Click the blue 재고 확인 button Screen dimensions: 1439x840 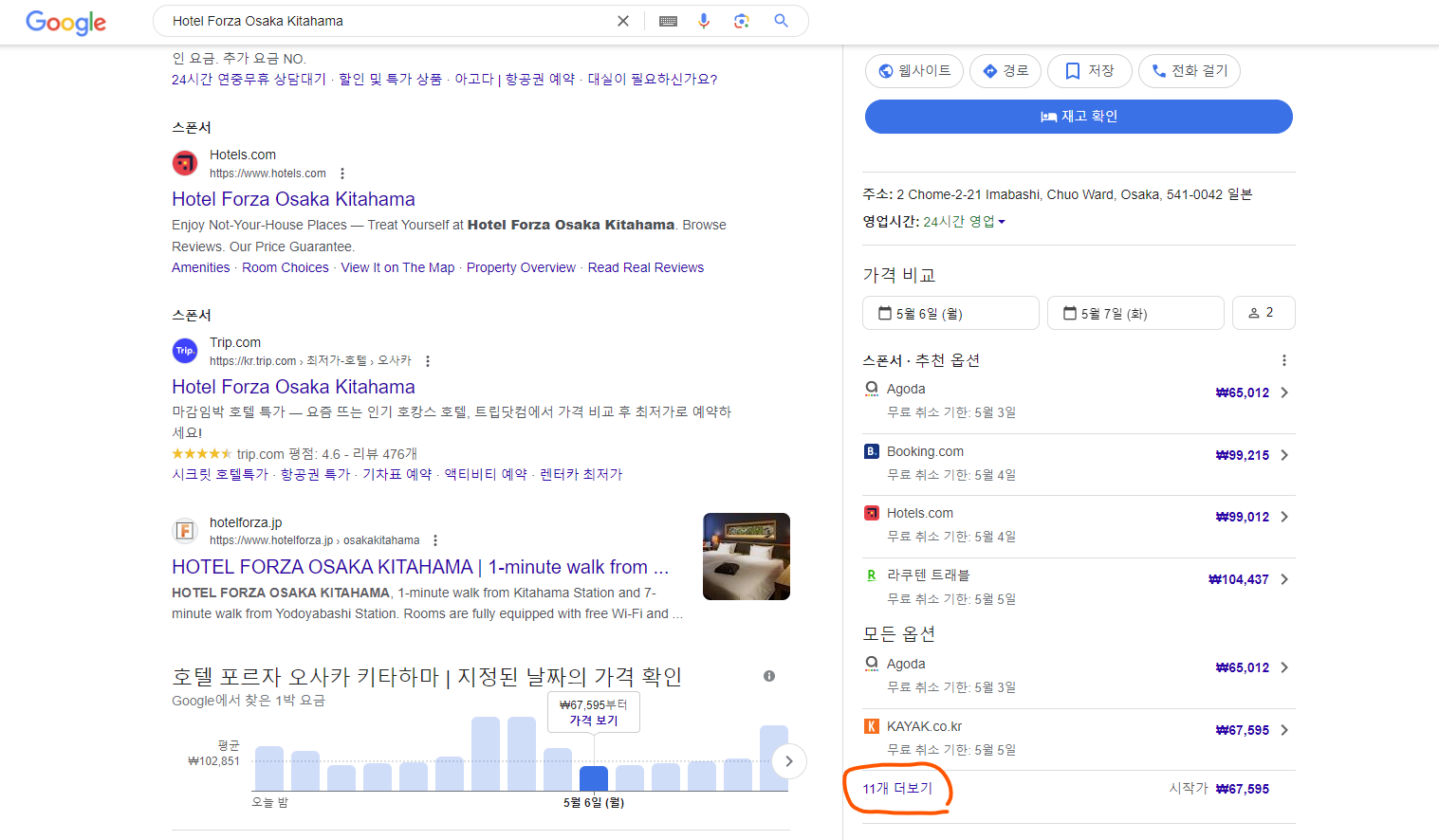1079,117
